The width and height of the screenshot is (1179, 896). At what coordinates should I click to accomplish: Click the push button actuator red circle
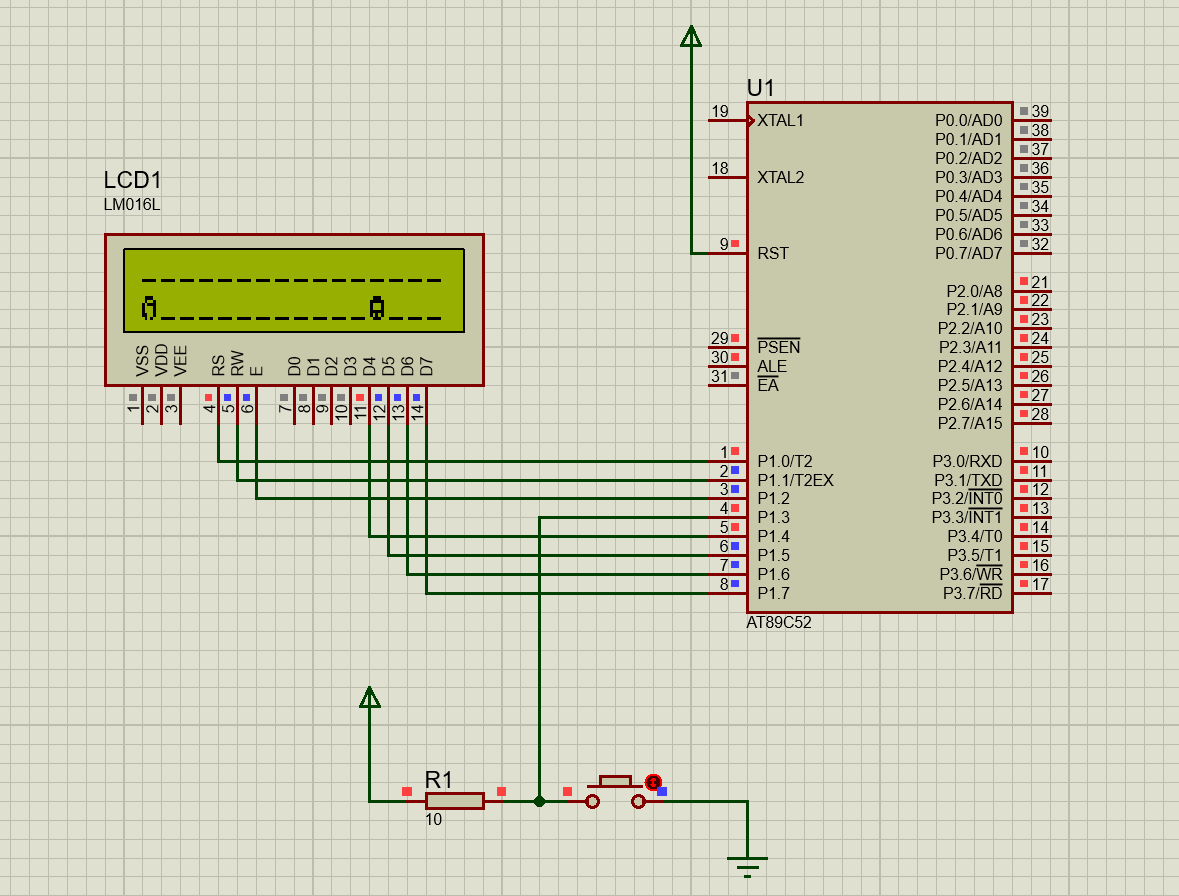click(x=653, y=782)
